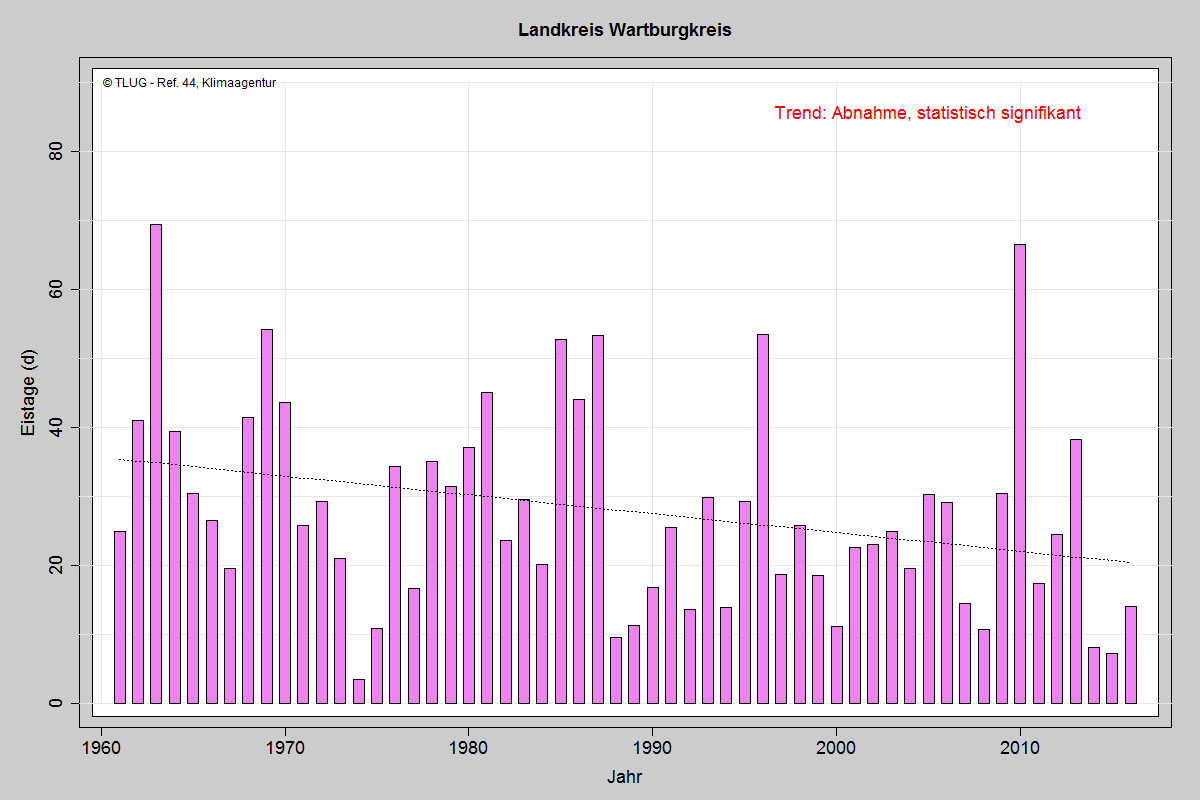Select the 1996 bar reaching about 53
The height and width of the screenshot is (800, 1200).
click(x=763, y=519)
